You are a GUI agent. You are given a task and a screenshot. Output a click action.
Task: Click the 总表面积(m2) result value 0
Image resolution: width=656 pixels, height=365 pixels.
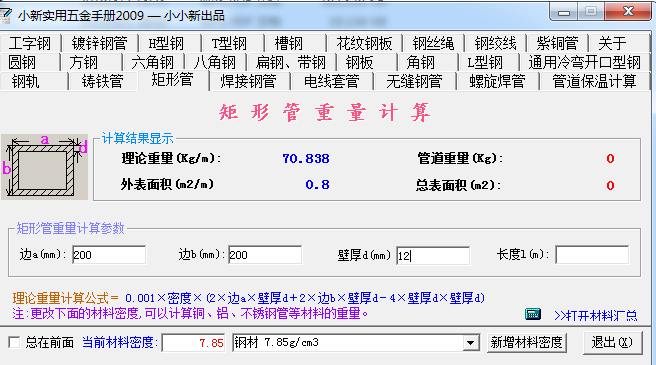pos(610,185)
